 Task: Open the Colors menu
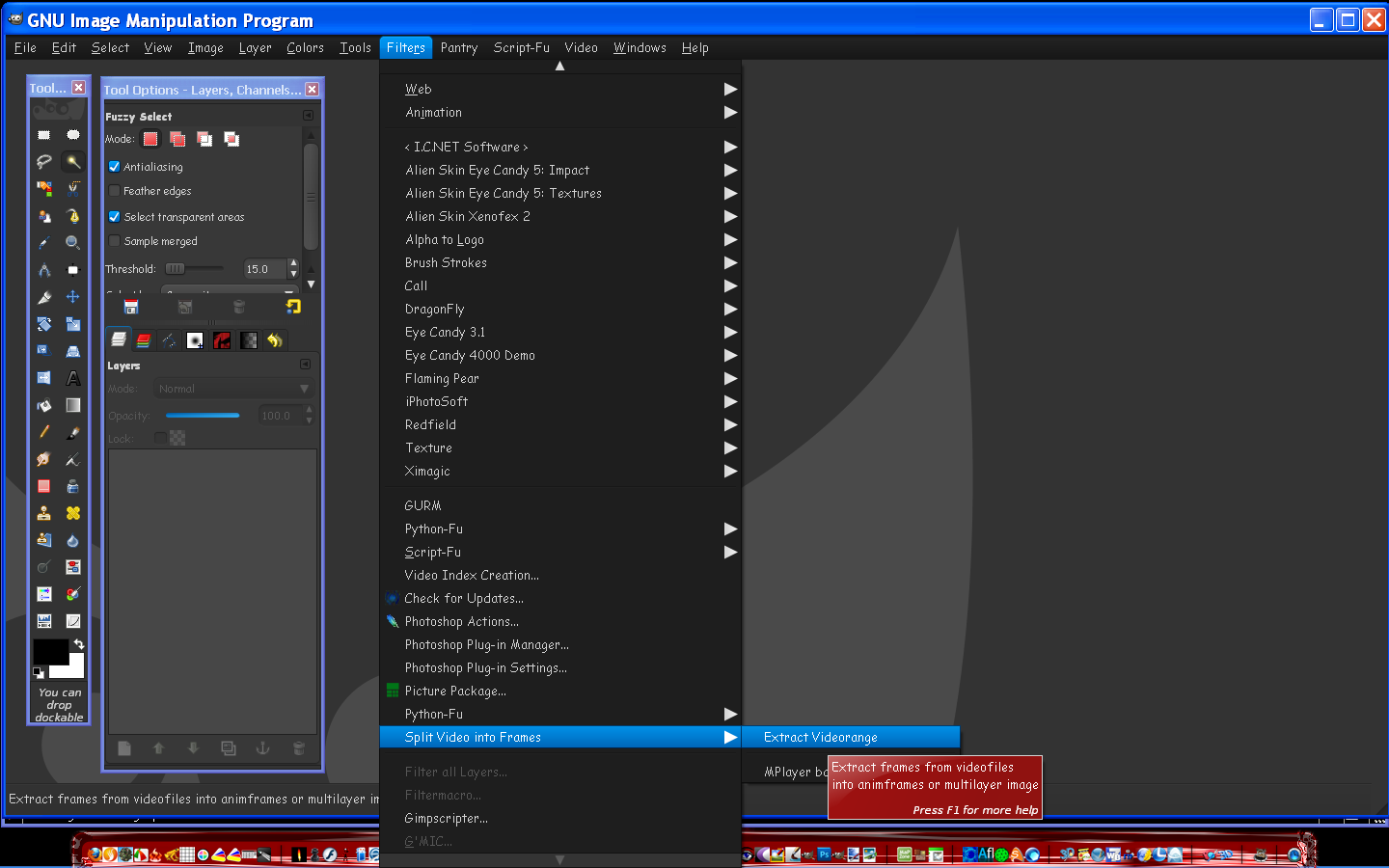pos(305,47)
